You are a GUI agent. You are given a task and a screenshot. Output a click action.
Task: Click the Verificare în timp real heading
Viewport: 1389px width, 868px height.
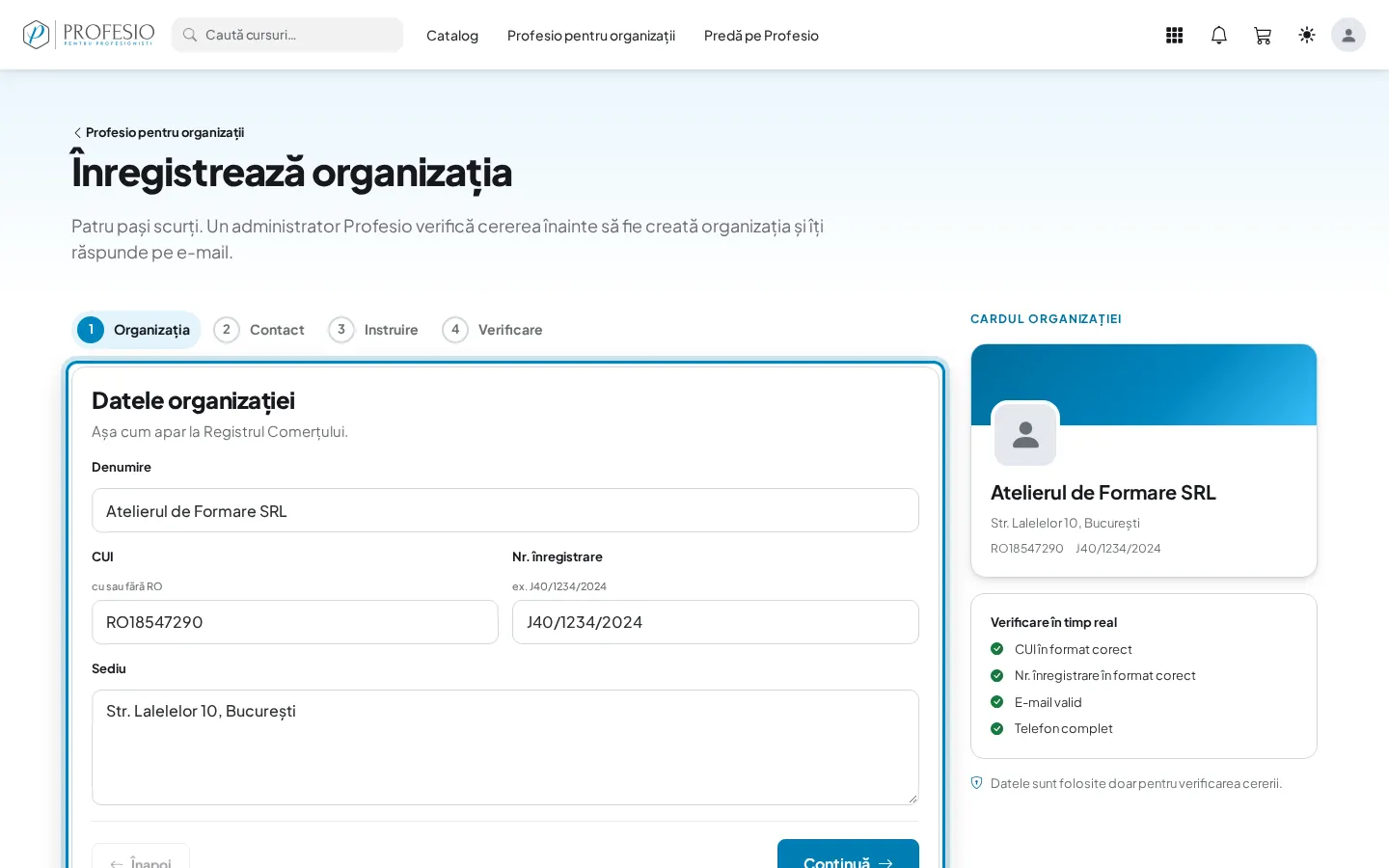coord(1053,622)
